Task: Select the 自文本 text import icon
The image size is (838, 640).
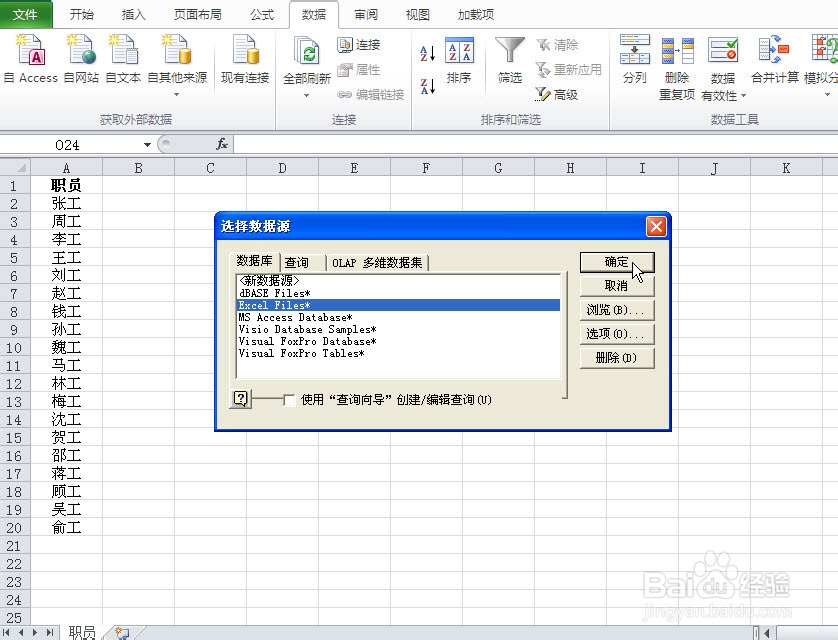Action: point(122,60)
